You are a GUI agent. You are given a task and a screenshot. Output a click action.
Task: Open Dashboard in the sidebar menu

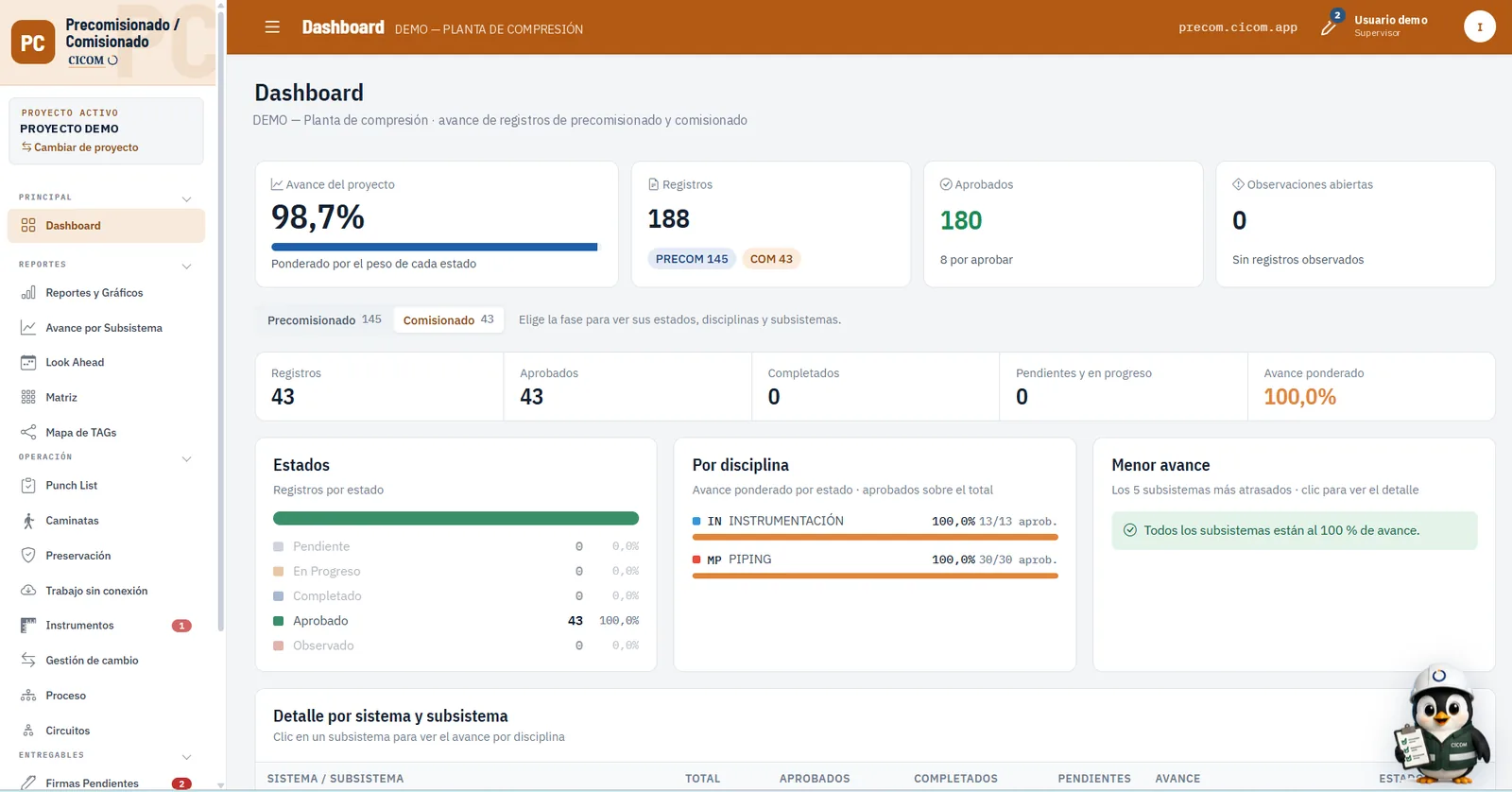pos(106,226)
